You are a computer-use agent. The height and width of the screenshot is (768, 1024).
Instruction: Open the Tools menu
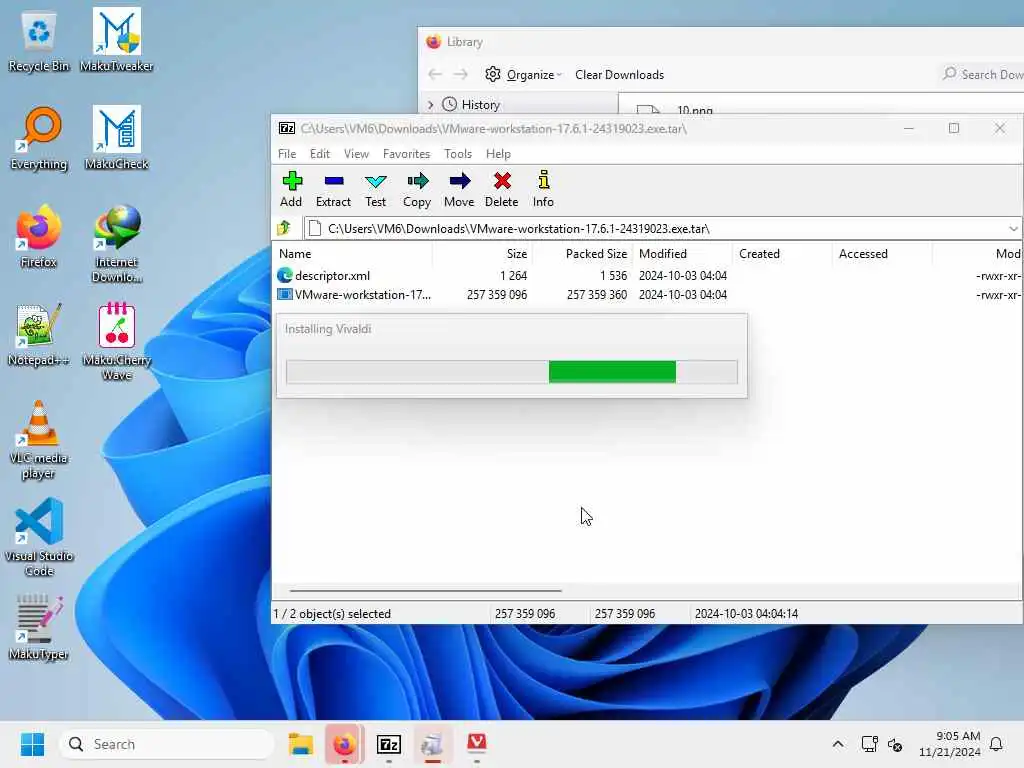tap(458, 153)
